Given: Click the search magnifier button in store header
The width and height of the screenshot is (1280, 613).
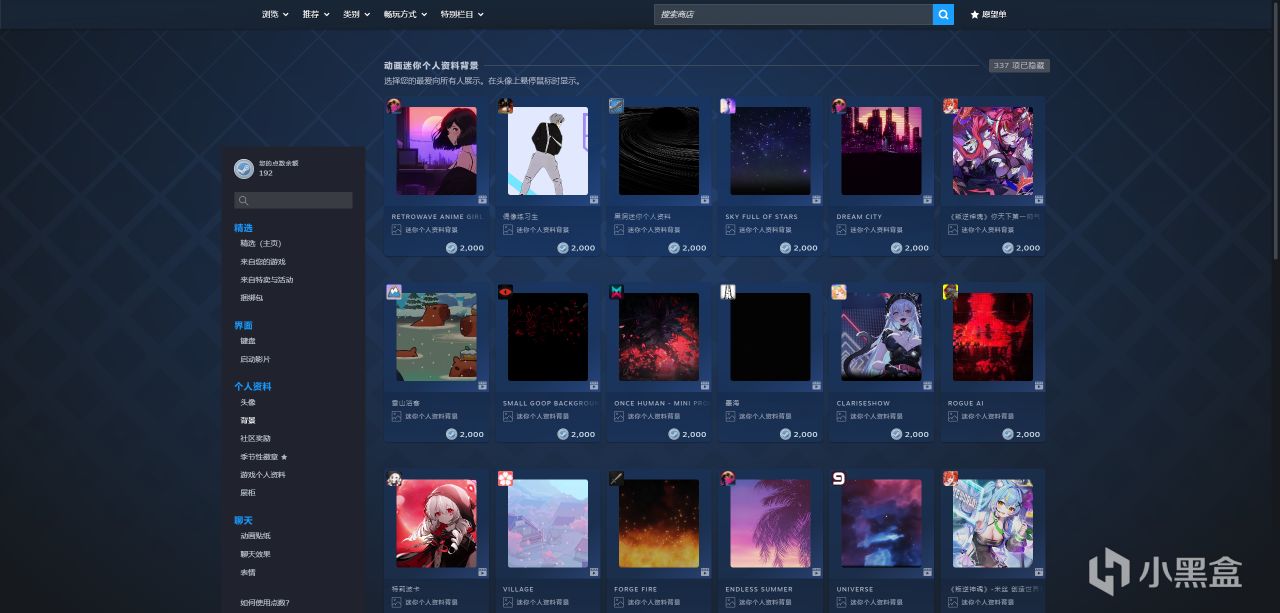Looking at the screenshot, I should 943,14.
